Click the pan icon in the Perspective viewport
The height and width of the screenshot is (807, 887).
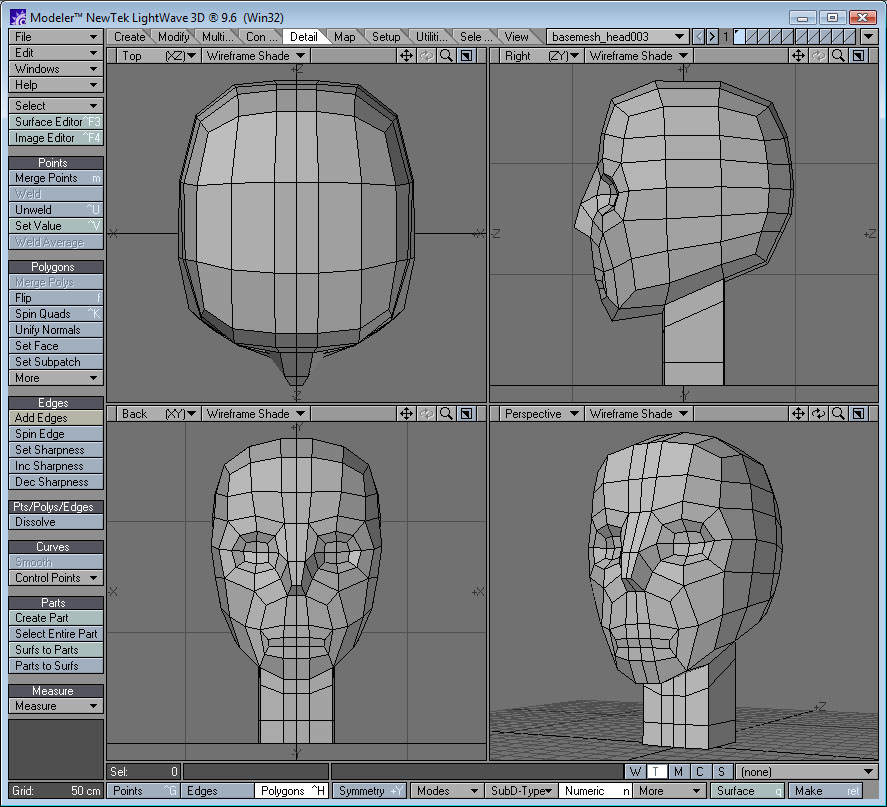coord(798,413)
